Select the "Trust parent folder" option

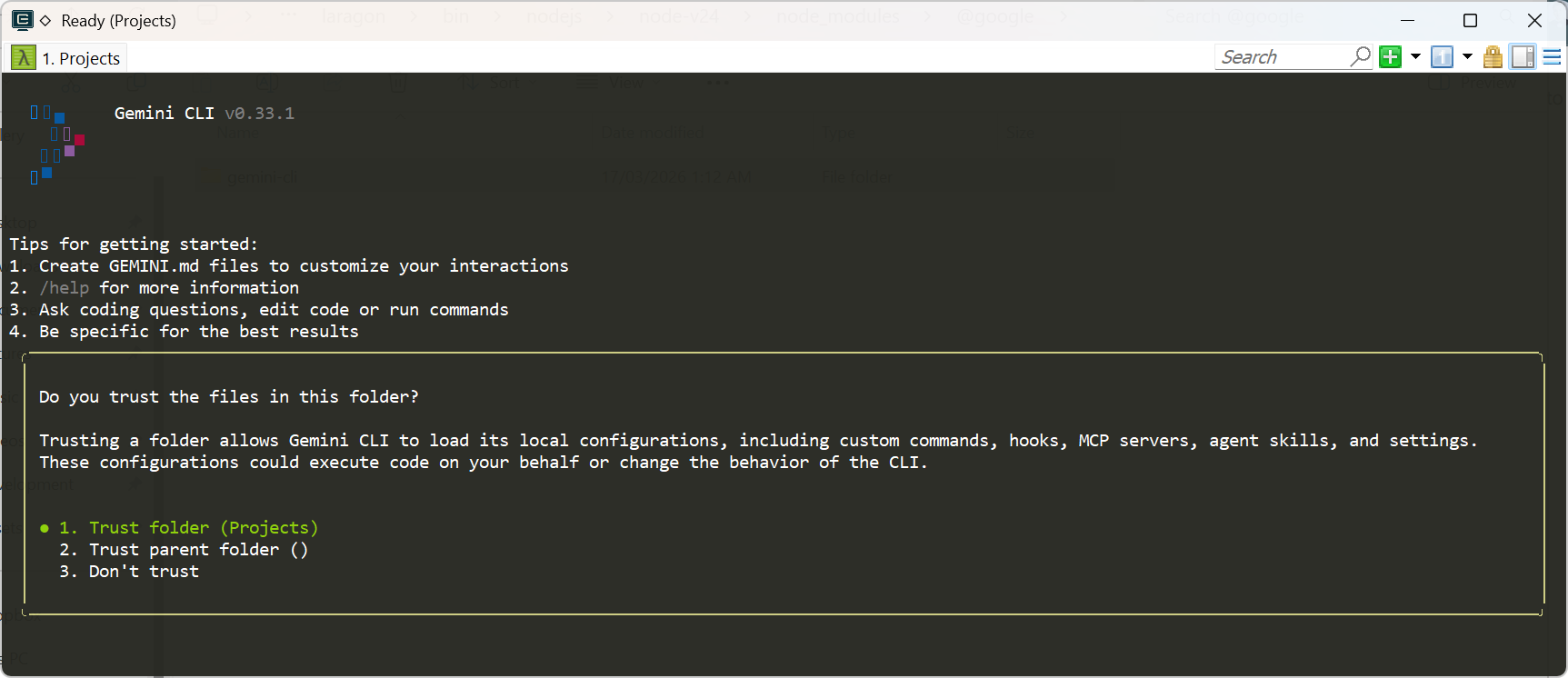pyautogui.click(x=198, y=550)
